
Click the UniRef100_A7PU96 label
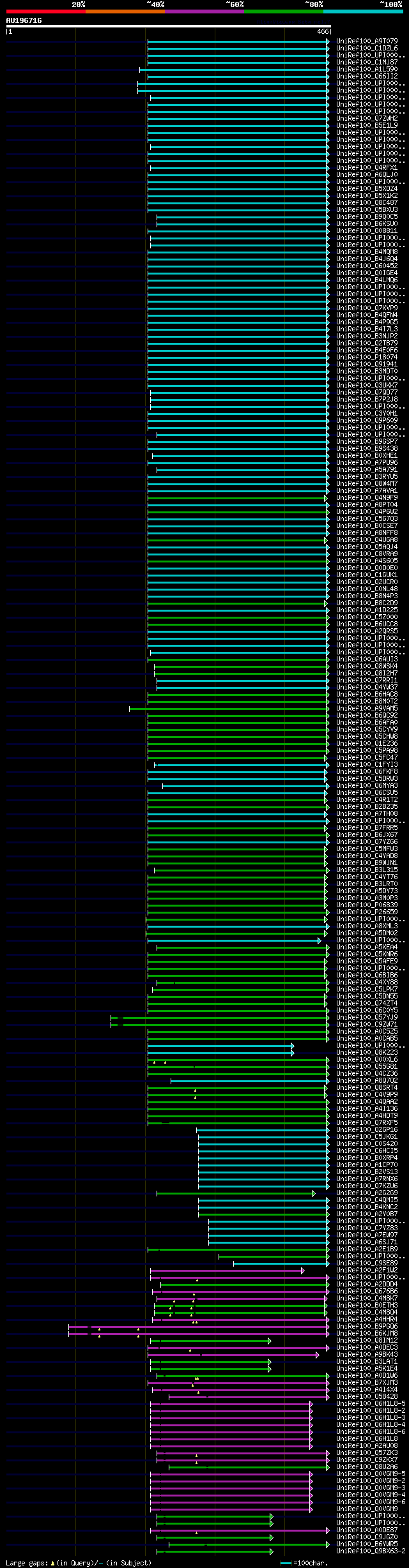(367, 462)
